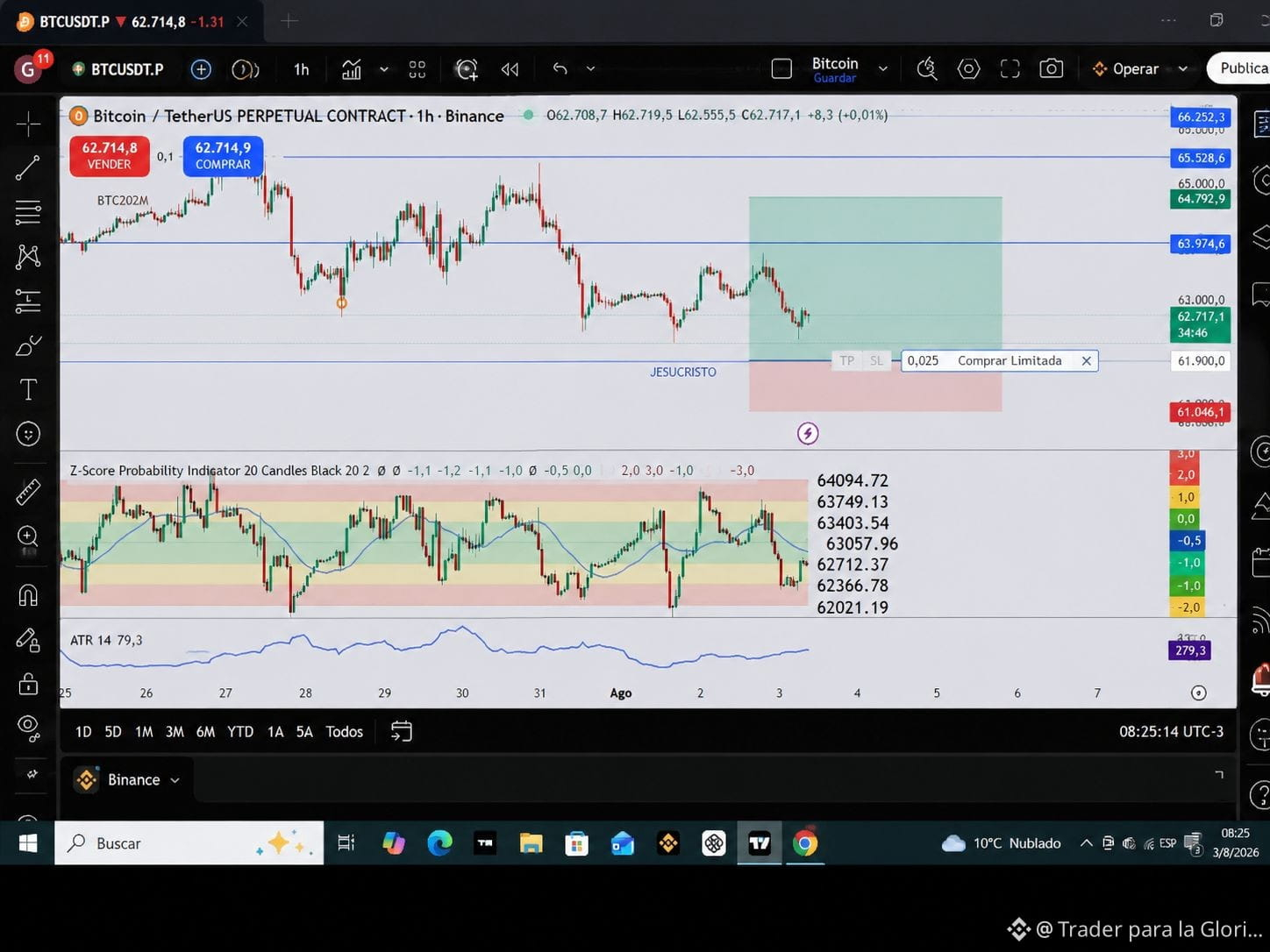This screenshot has height=952, width=1270.
Task: Click the blue COMPRAR buy button
Action: point(223,156)
